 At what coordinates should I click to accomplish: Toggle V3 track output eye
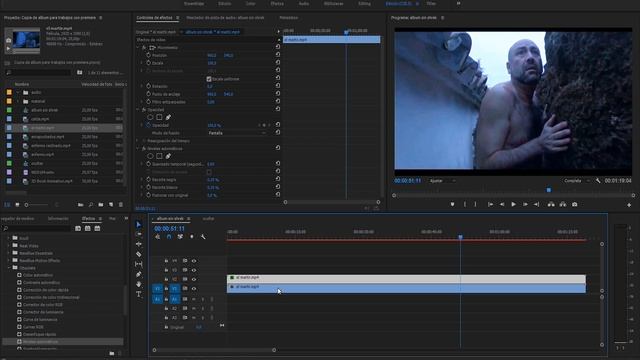(194, 270)
